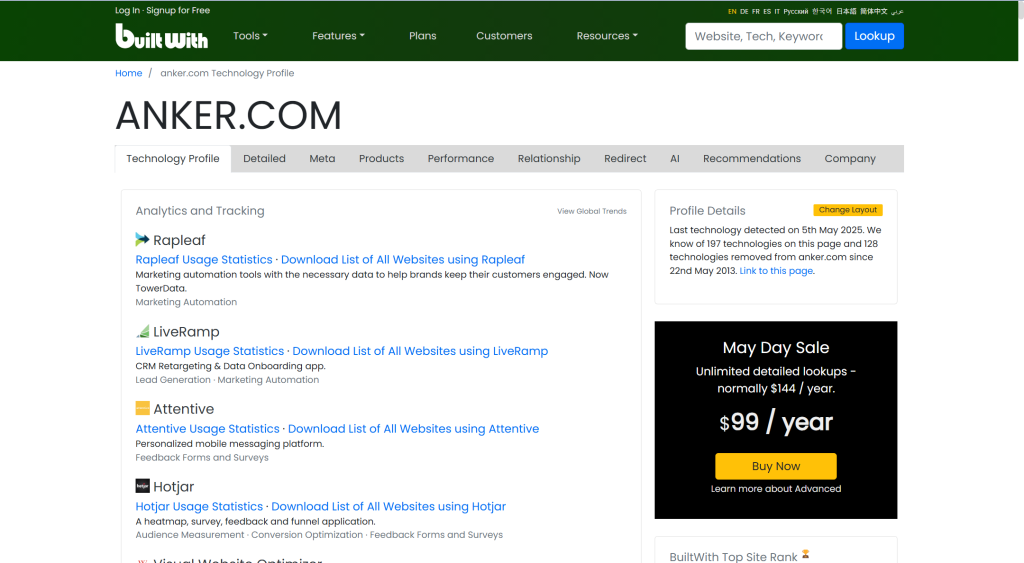Click the LiveRamp logo icon
1024x563 pixels.
[x=142, y=331]
